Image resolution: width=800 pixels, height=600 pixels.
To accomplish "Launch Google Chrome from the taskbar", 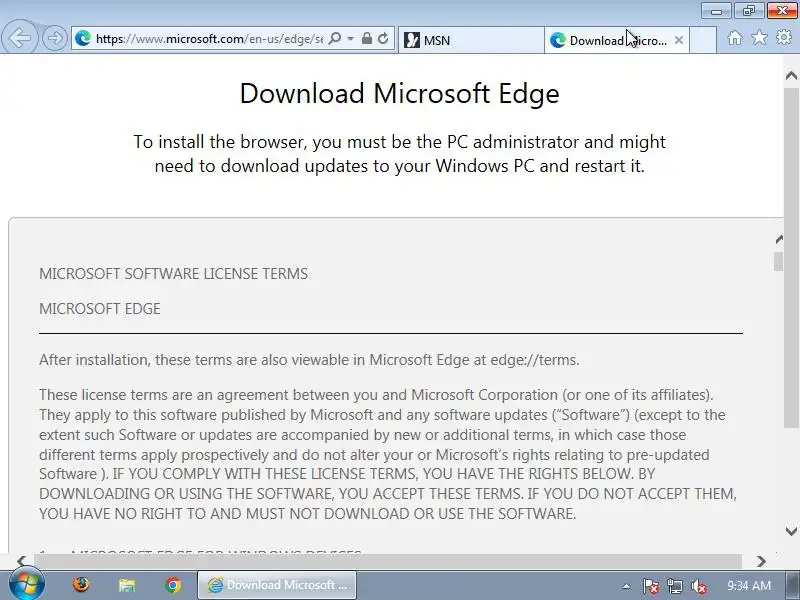I will click(173, 585).
